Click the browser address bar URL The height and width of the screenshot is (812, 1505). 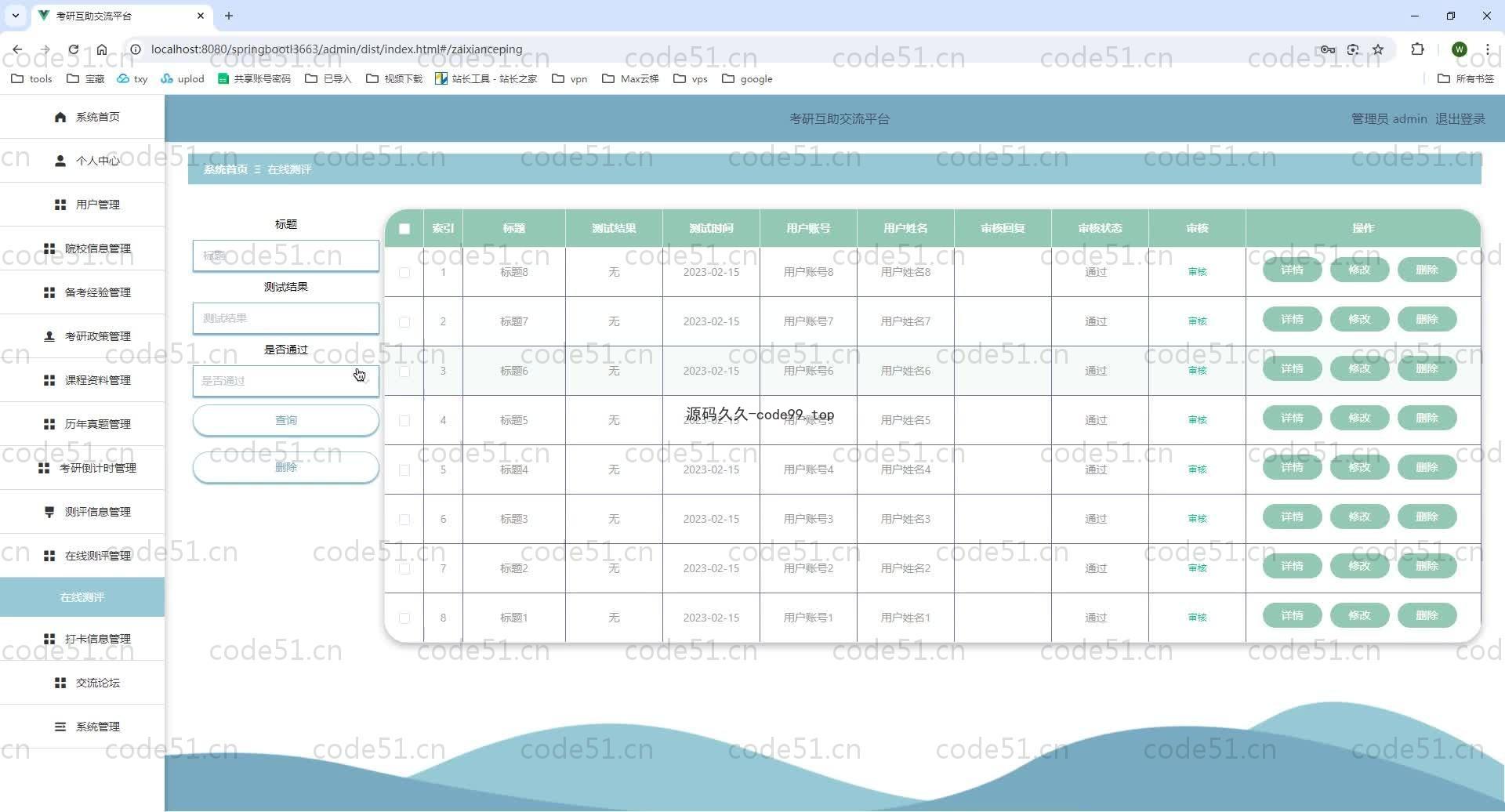pos(336,49)
